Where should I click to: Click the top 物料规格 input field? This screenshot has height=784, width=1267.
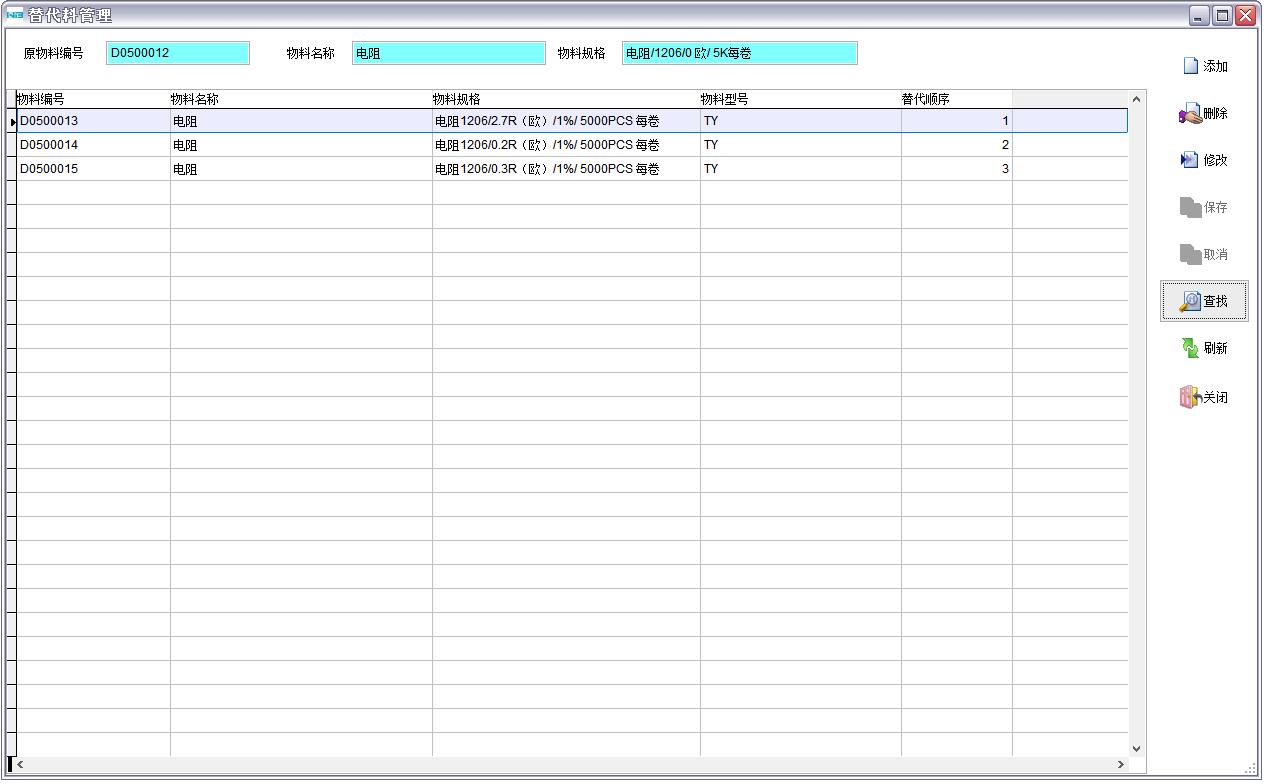[739, 53]
